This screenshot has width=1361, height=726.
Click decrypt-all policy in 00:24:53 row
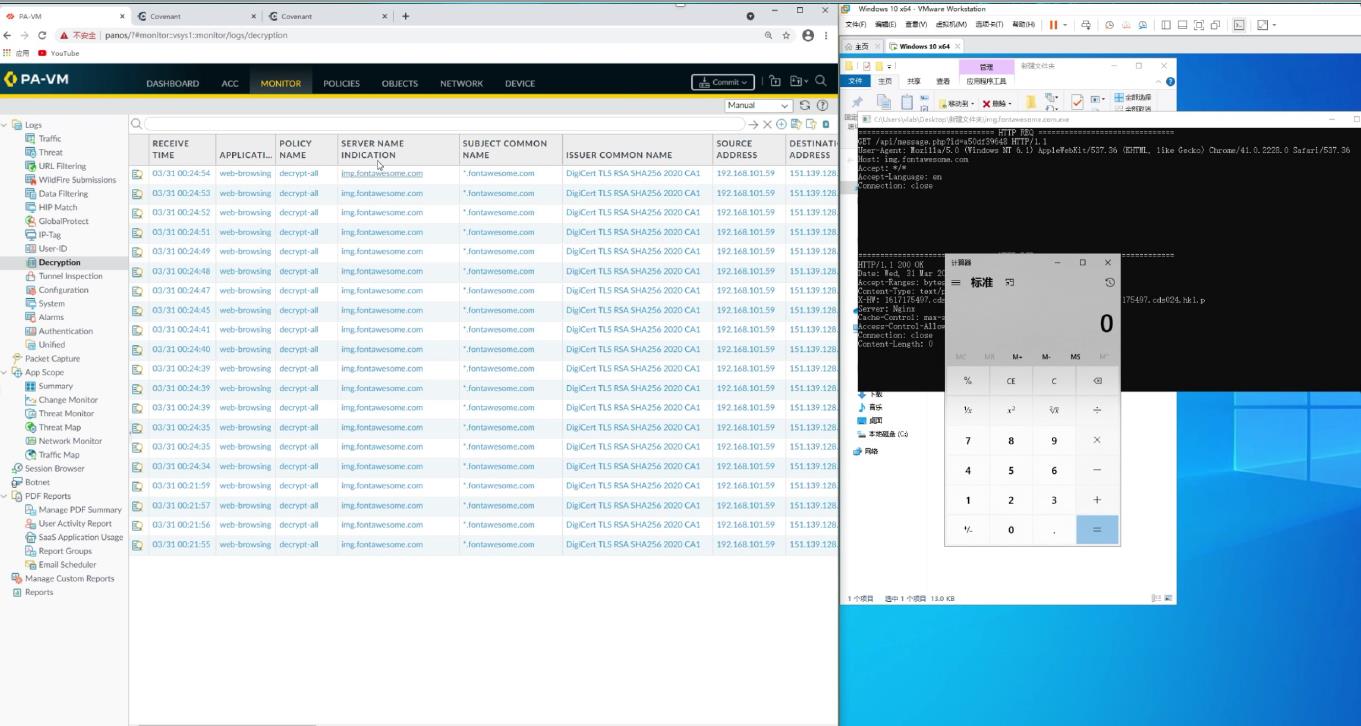click(299, 193)
